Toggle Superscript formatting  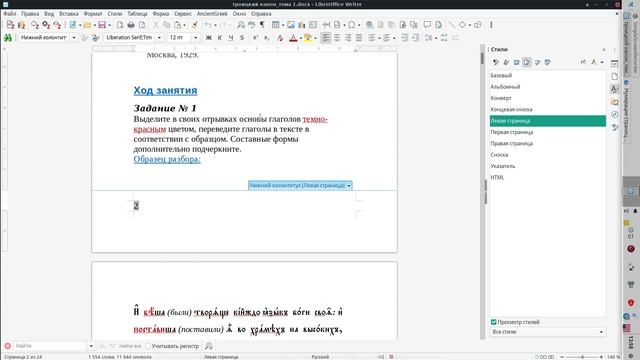pos(255,38)
